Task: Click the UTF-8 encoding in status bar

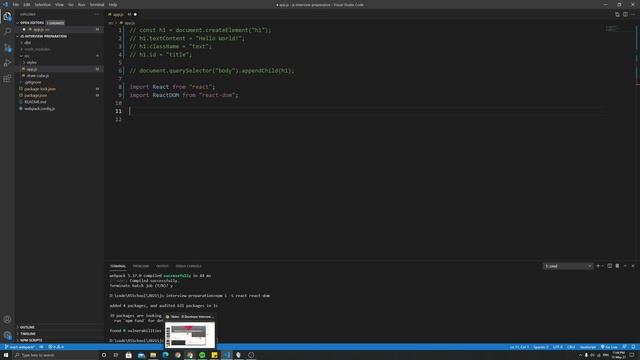Action: click(x=558, y=347)
